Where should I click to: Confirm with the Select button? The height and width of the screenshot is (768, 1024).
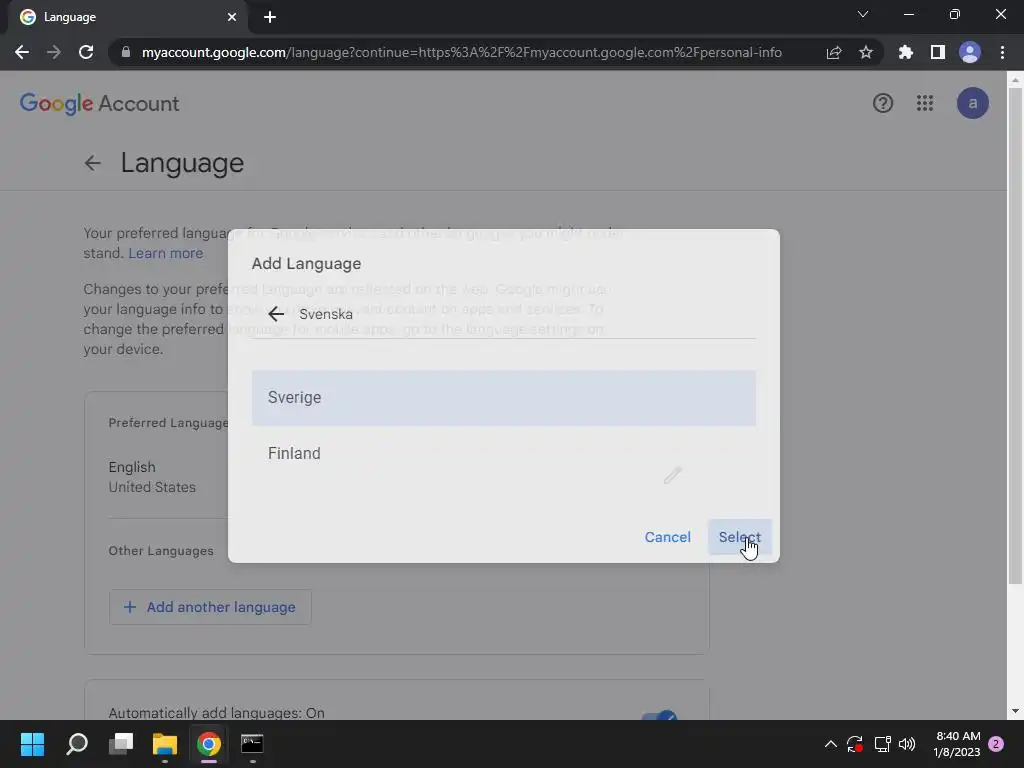coord(739,537)
